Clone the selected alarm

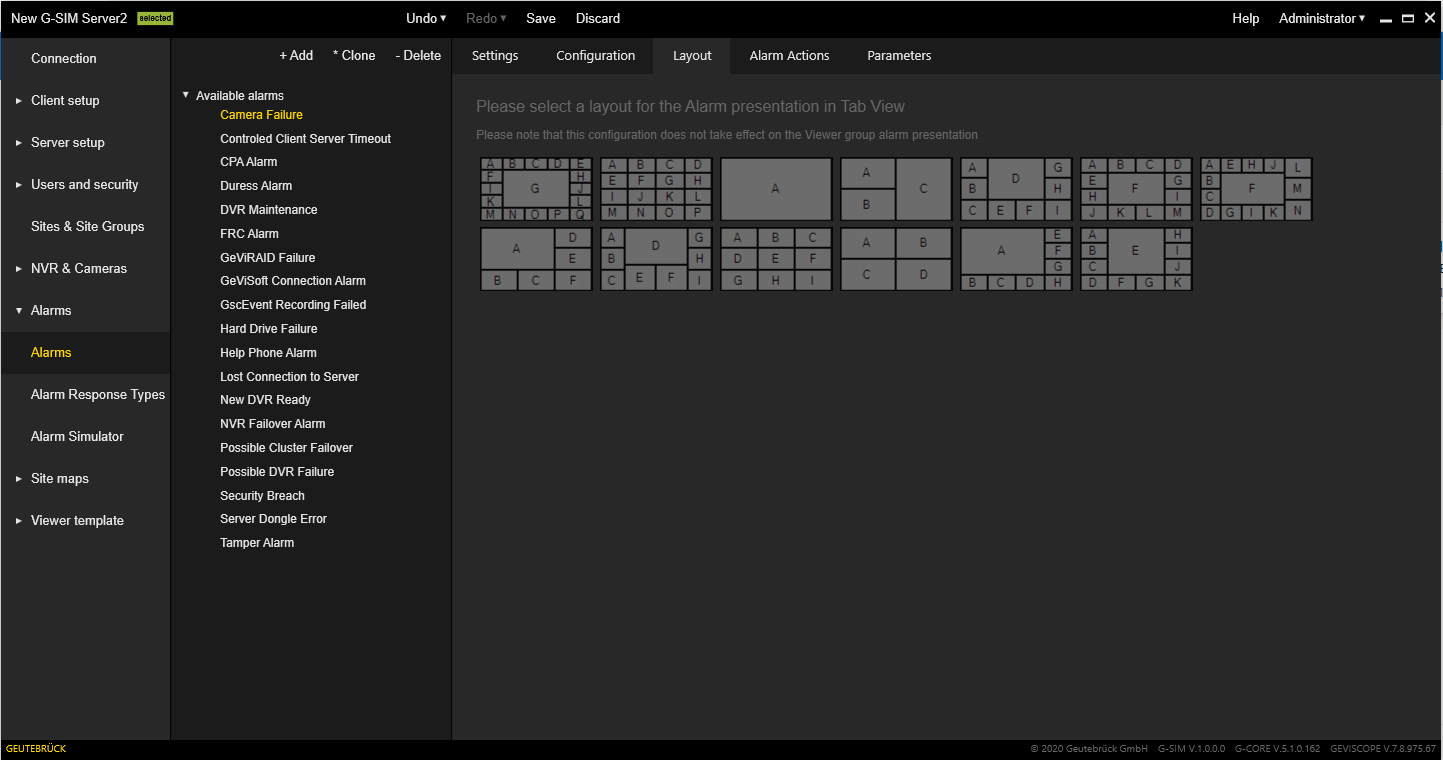(354, 56)
